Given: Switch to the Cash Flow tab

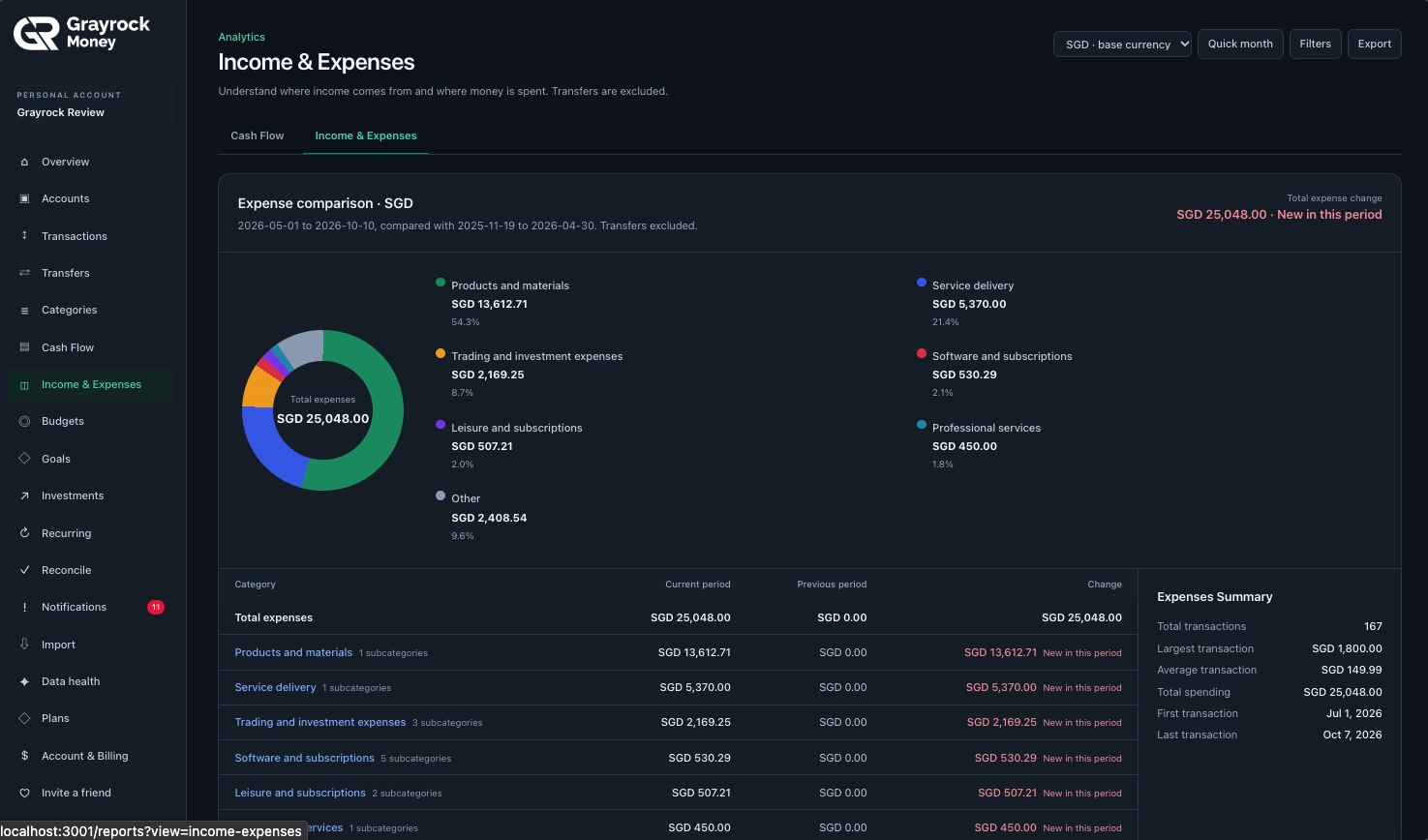Looking at the screenshot, I should [x=258, y=135].
